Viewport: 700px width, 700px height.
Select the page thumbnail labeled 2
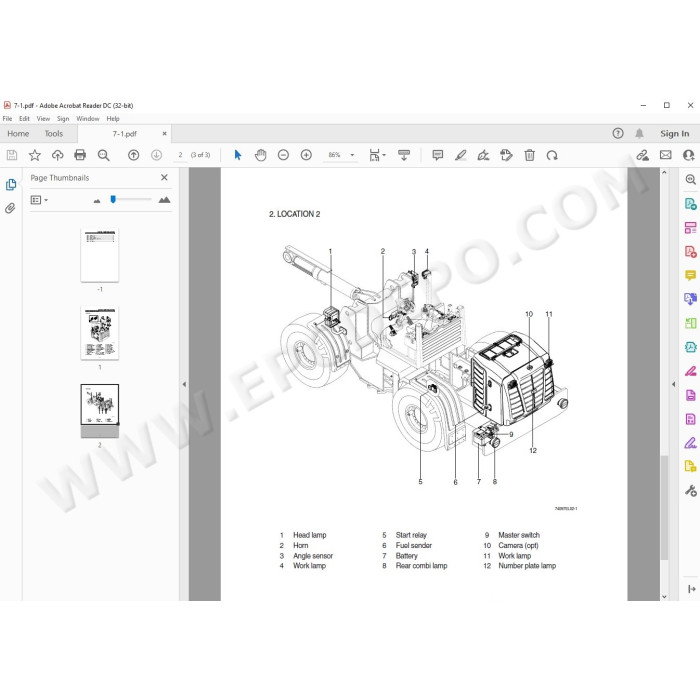click(100, 411)
